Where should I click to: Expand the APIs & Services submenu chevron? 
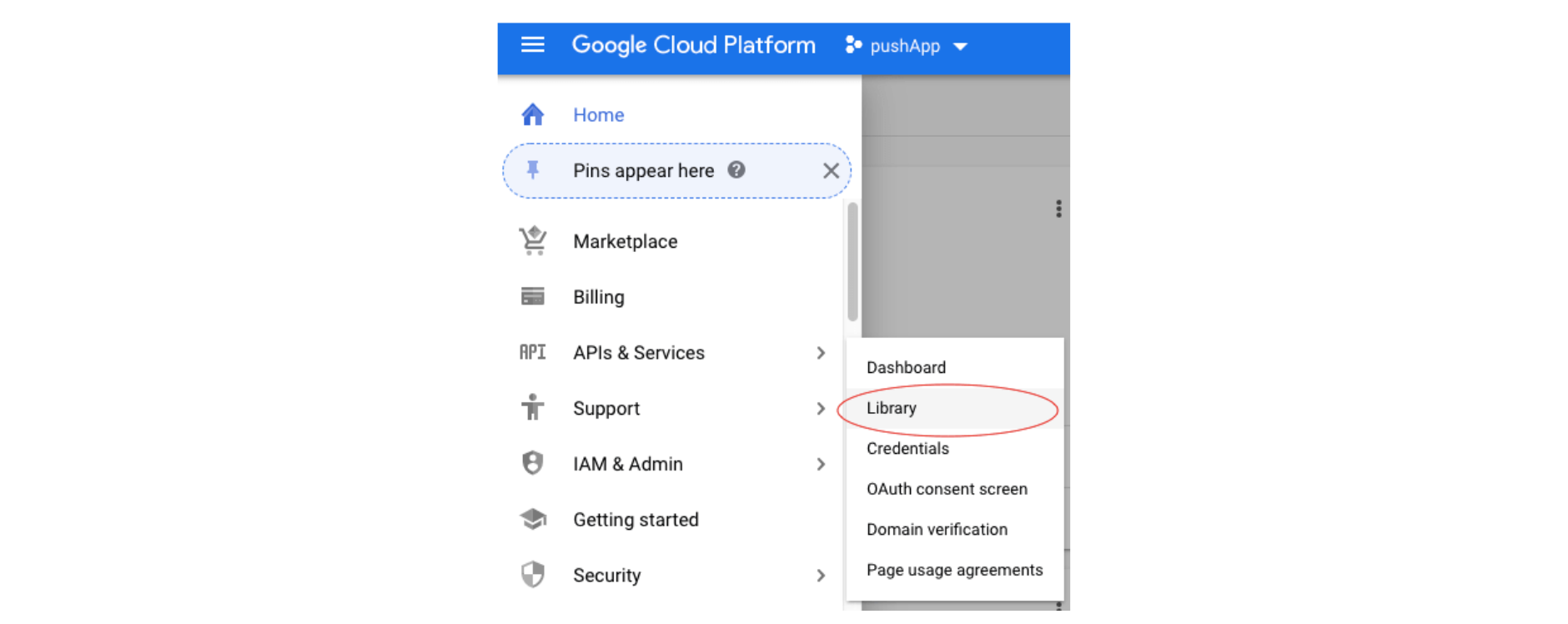[821, 353]
